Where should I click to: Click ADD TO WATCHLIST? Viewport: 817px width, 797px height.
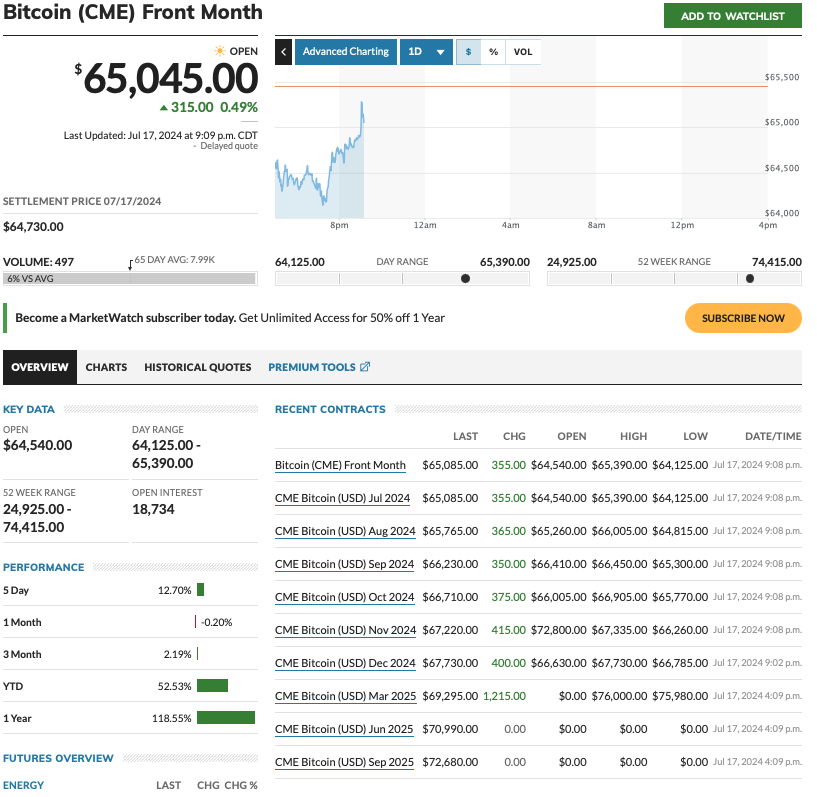click(733, 17)
